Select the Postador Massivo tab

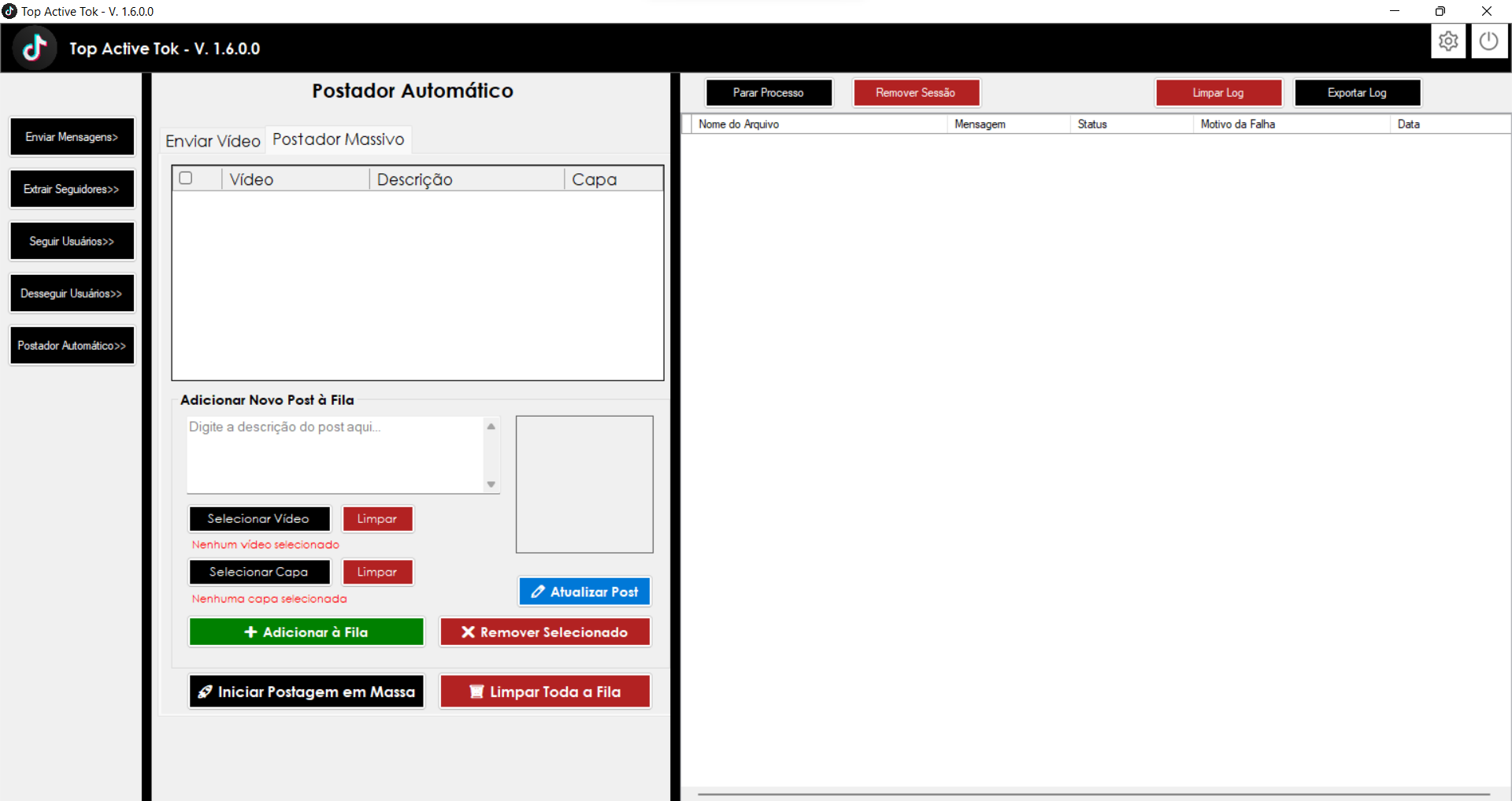pos(338,139)
